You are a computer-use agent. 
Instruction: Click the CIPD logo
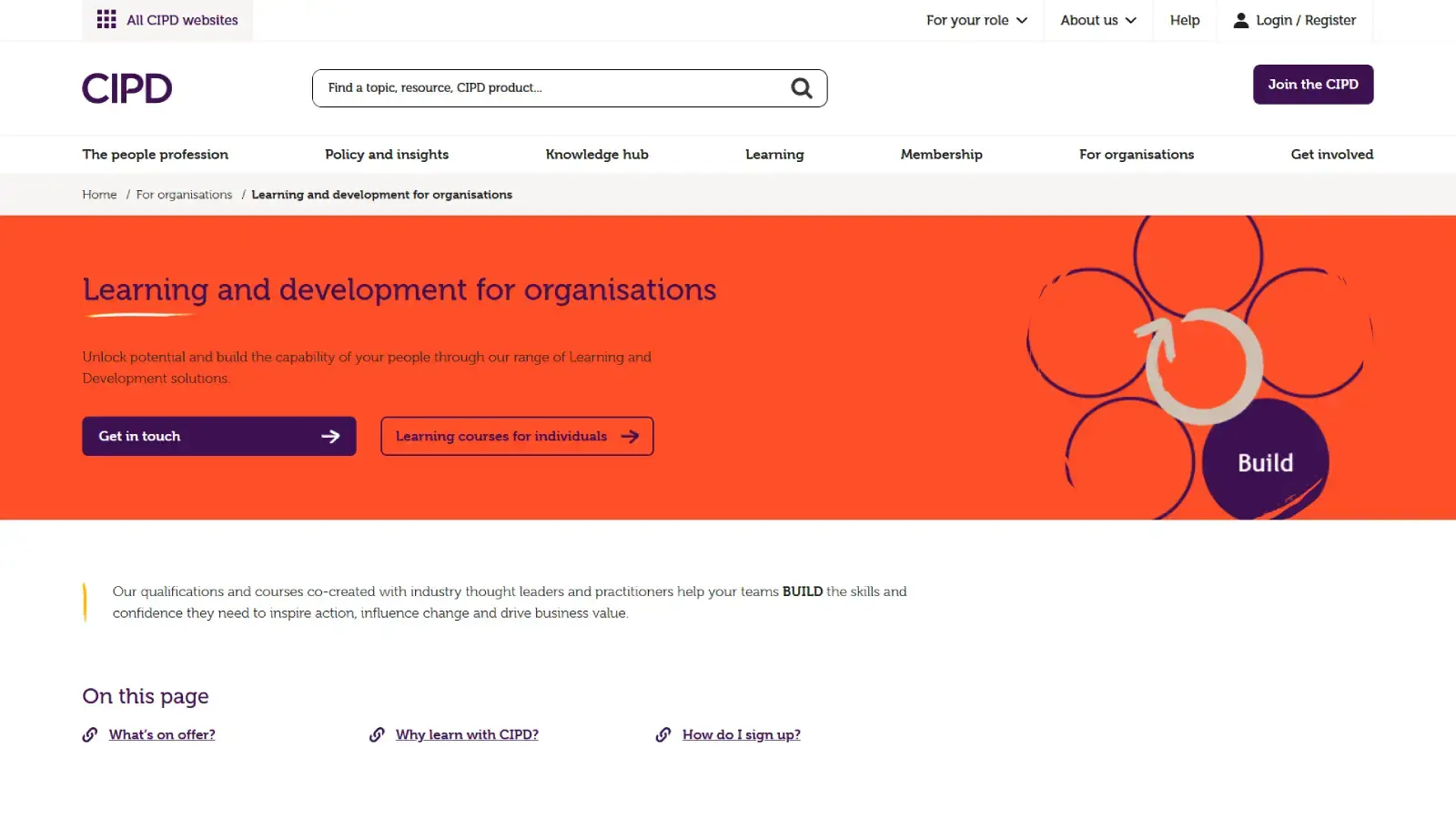[x=127, y=88]
